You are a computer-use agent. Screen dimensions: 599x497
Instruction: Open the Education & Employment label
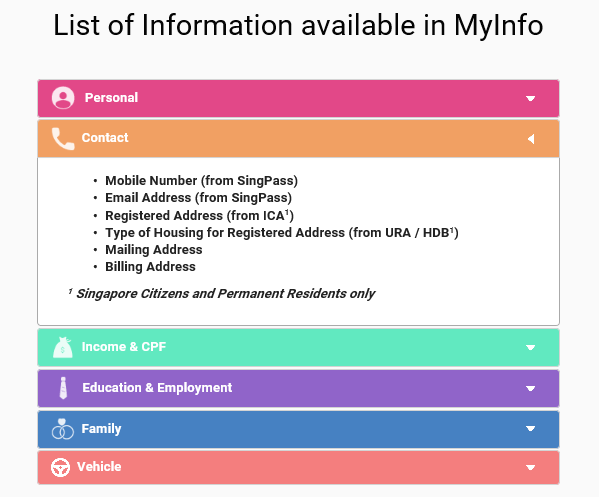click(157, 387)
